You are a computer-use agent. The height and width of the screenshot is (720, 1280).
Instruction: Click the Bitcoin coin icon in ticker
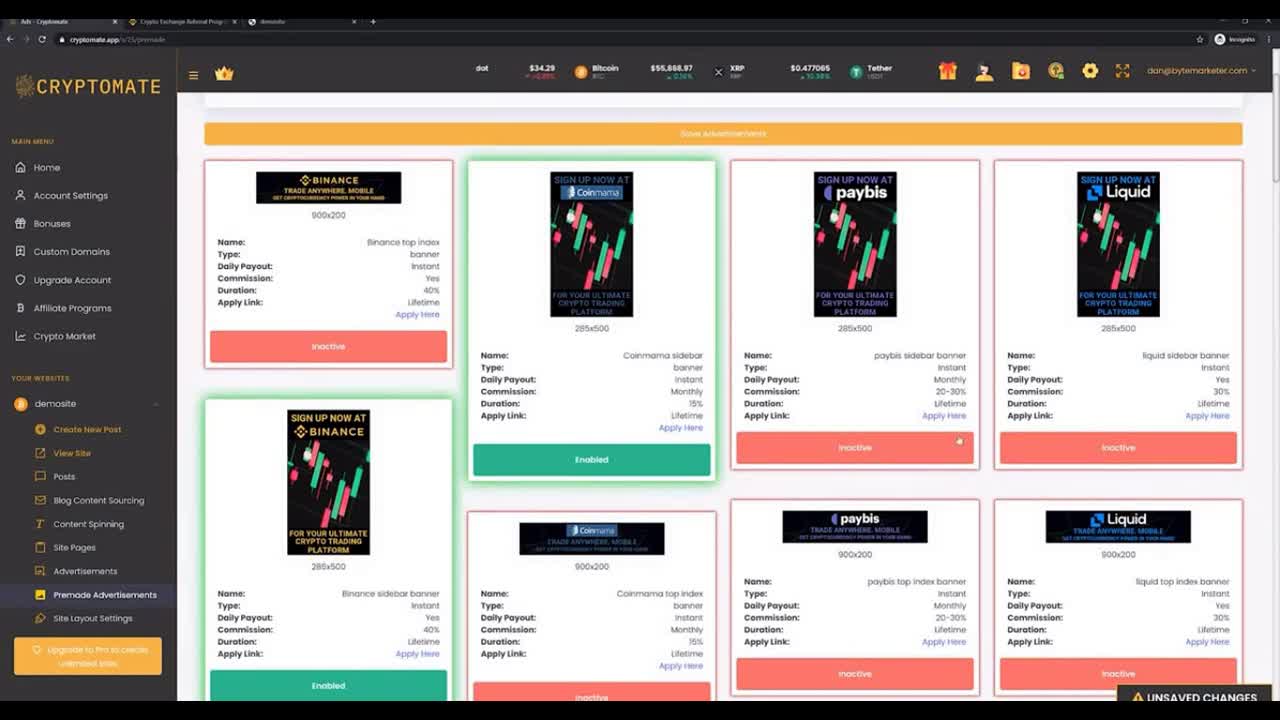(581, 72)
